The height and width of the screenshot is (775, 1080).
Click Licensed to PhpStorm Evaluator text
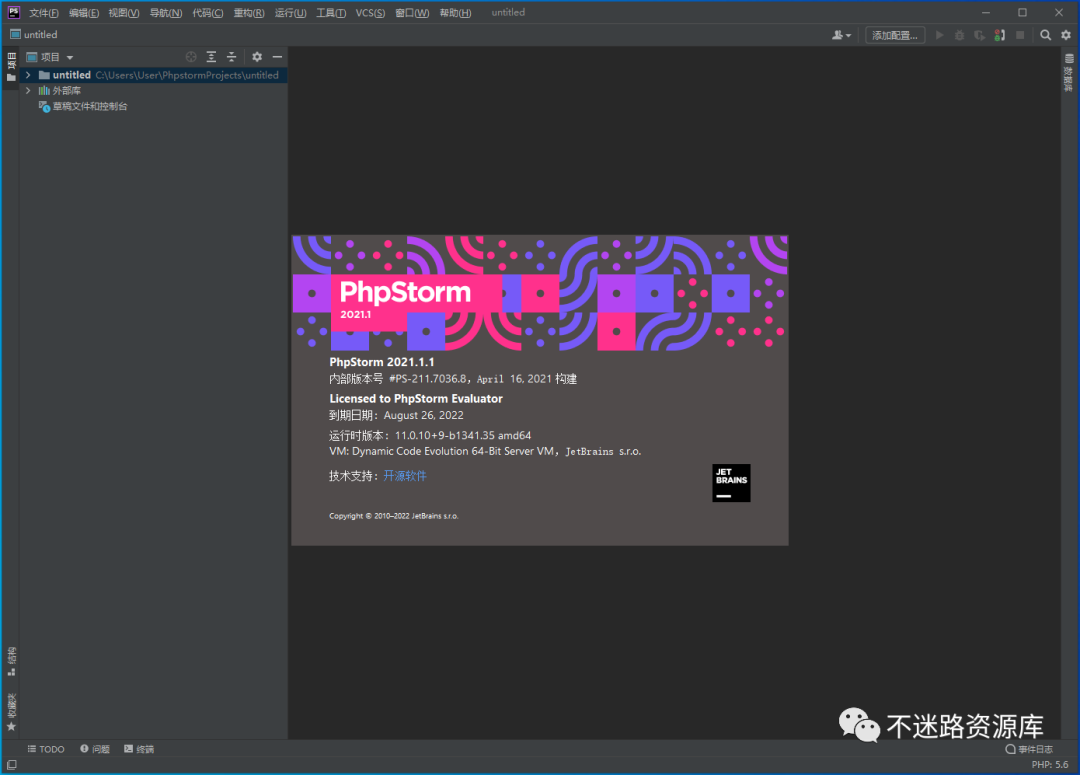[x=416, y=398]
